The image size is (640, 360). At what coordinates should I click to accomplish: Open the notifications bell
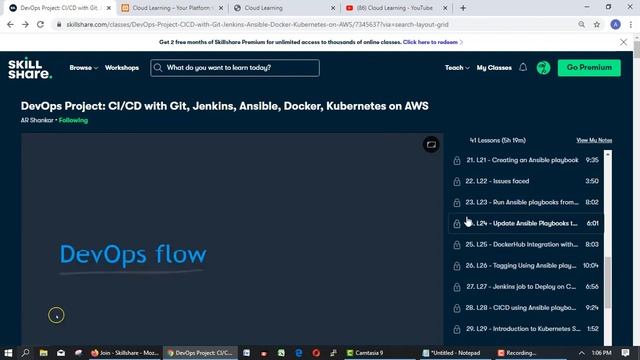coord(523,67)
